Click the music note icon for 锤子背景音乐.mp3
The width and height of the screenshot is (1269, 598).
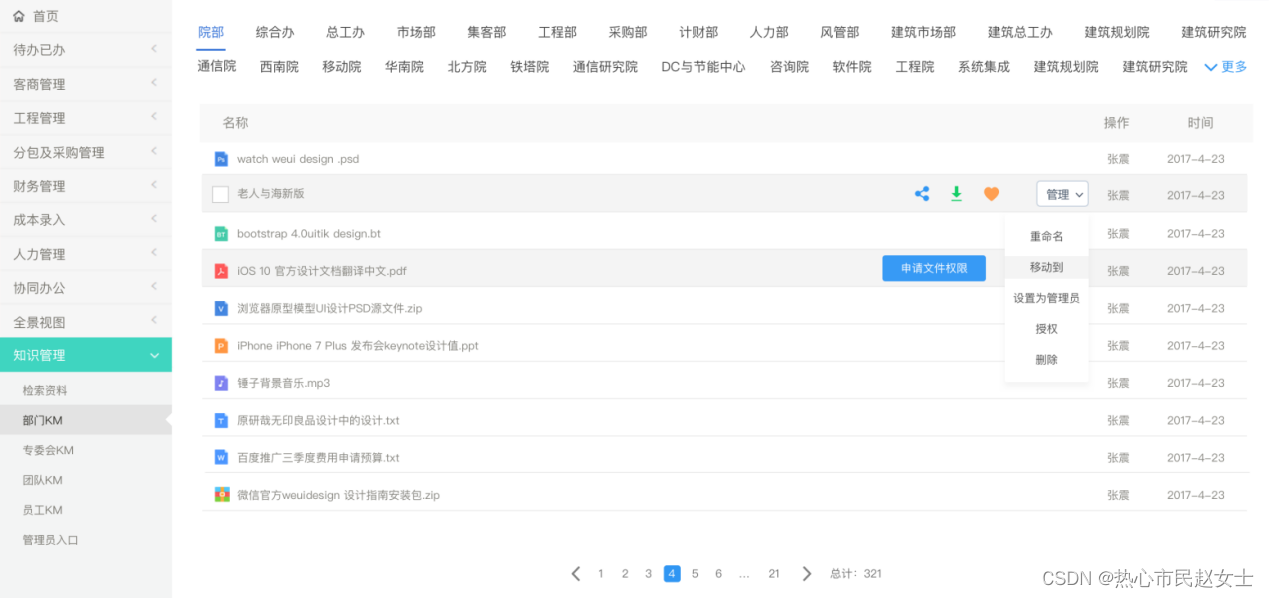coord(221,383)
